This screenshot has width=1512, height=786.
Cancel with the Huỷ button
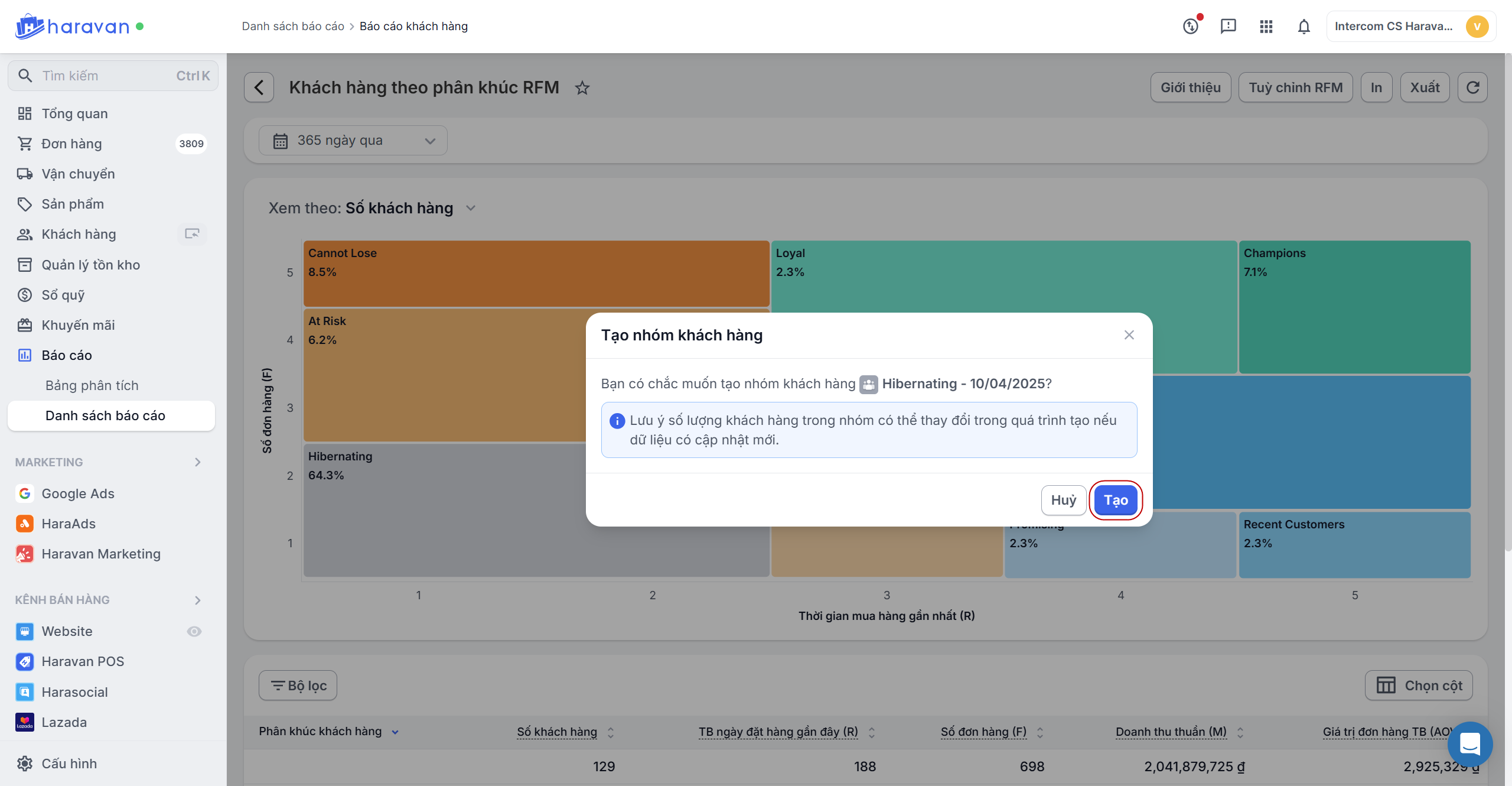[1063, 500]
